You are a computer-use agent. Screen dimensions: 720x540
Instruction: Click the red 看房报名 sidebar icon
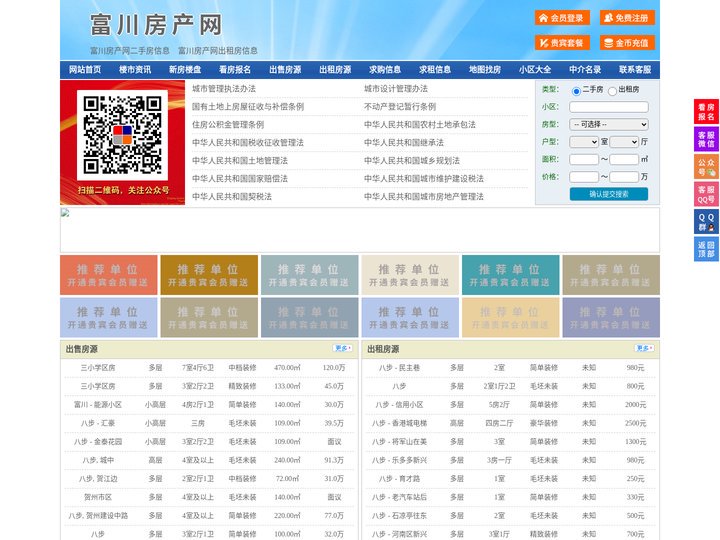[706, 112]
